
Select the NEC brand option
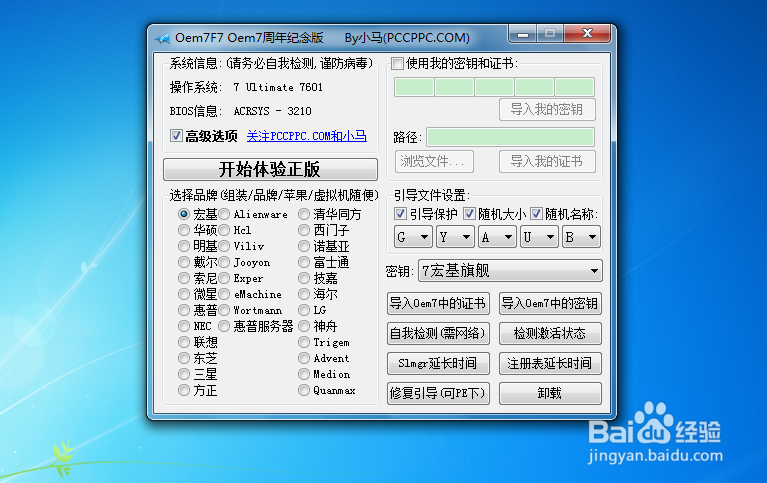click(x=184, y=326)
